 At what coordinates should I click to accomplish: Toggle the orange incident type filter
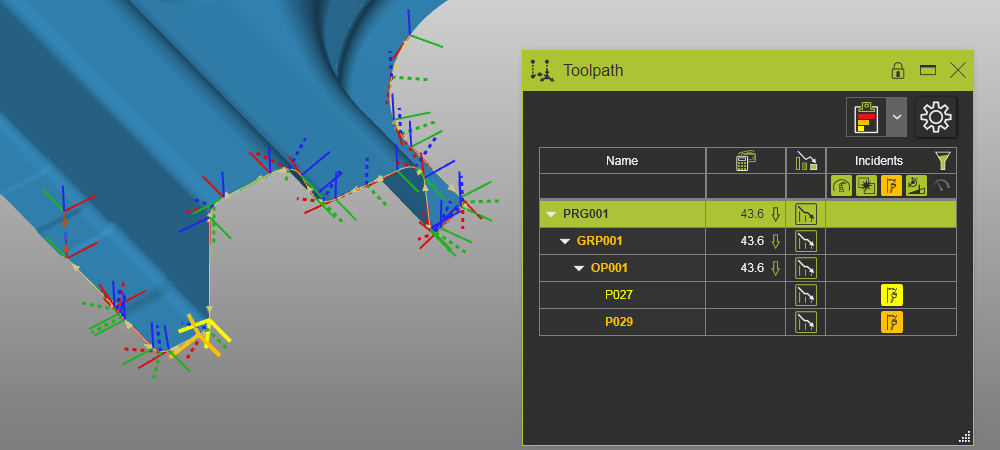pyautogui.click(x=891, y=186)
